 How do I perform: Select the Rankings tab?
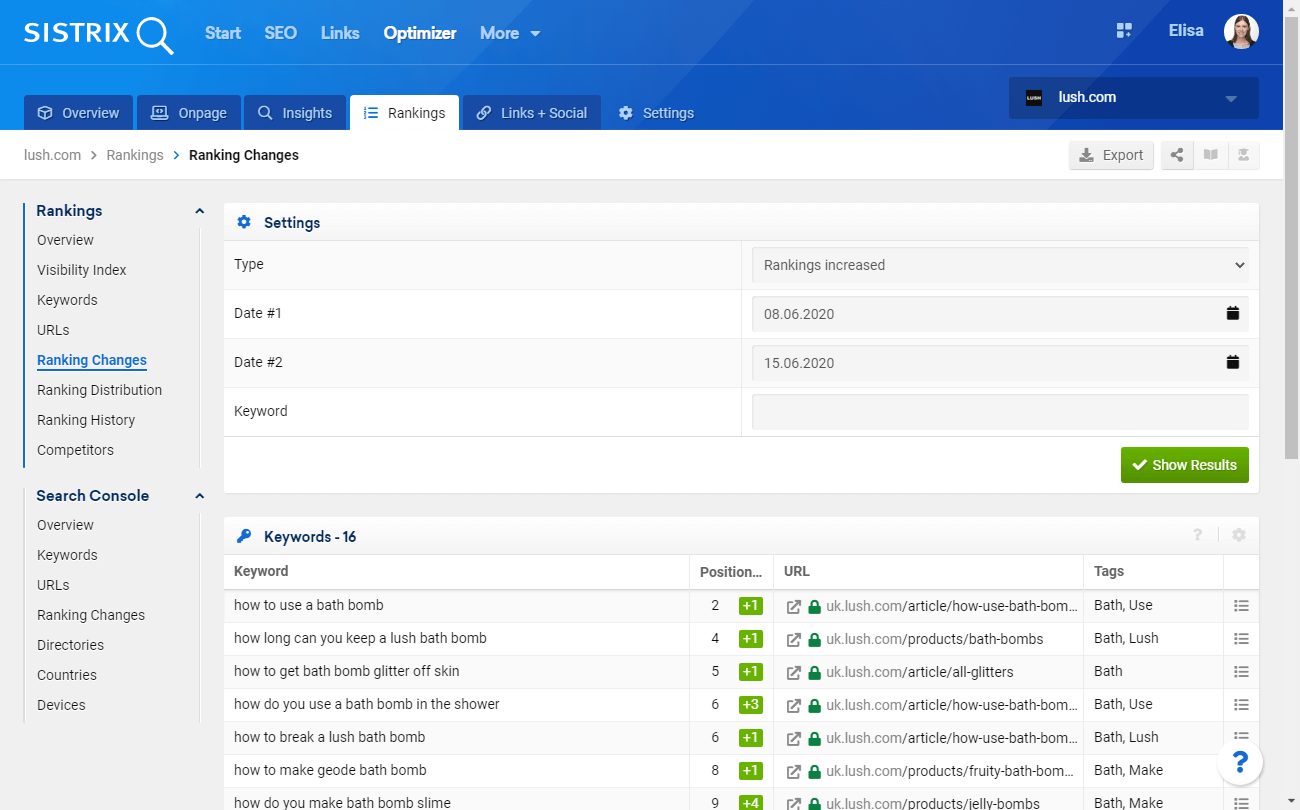404,113
